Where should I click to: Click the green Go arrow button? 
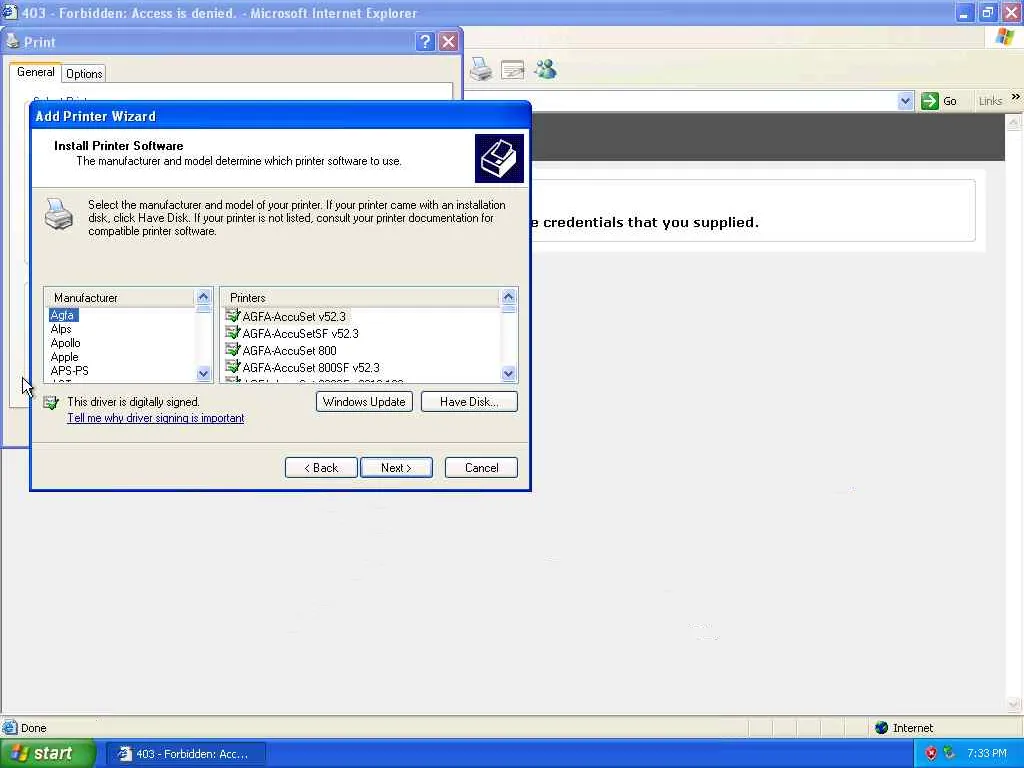pyautogui.click(x=929, y=101)
